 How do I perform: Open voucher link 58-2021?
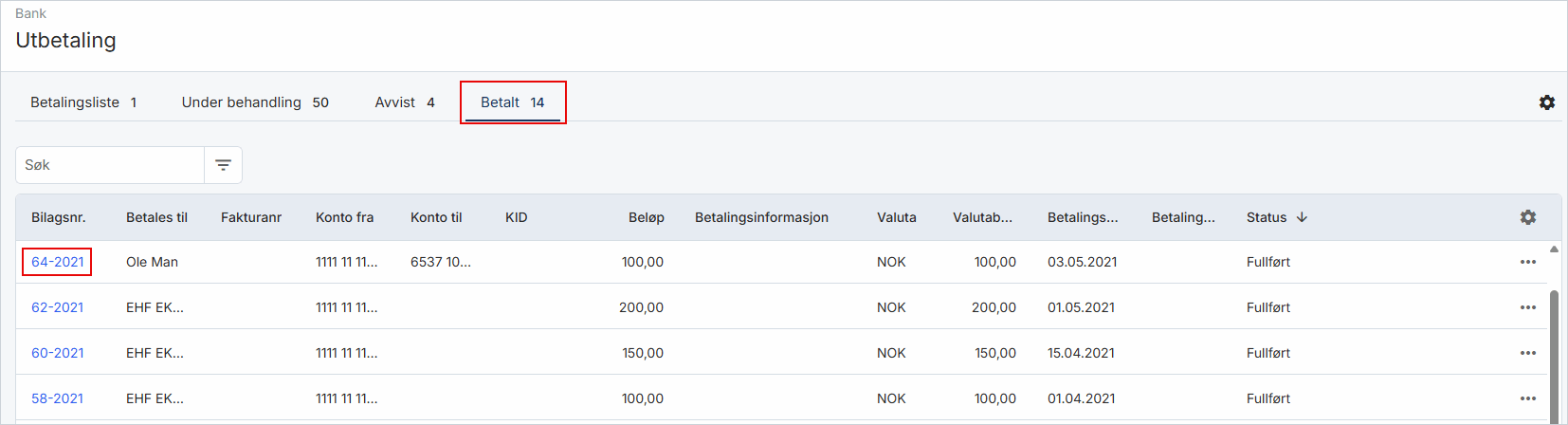pos(58,398)
